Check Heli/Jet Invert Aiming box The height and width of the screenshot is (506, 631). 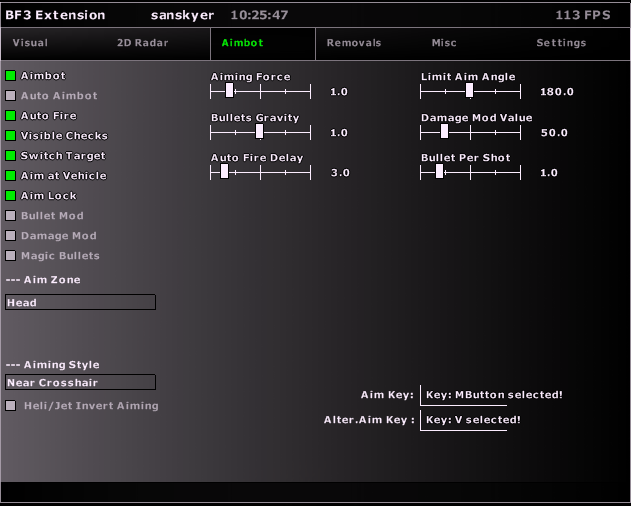10,405
